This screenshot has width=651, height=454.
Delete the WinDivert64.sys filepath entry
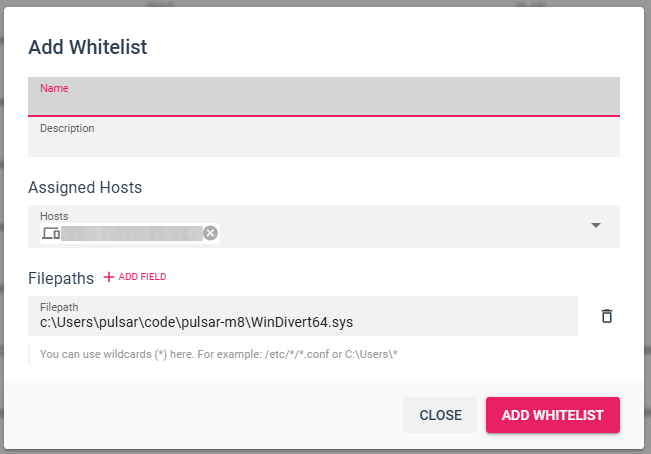pos(606,316)
